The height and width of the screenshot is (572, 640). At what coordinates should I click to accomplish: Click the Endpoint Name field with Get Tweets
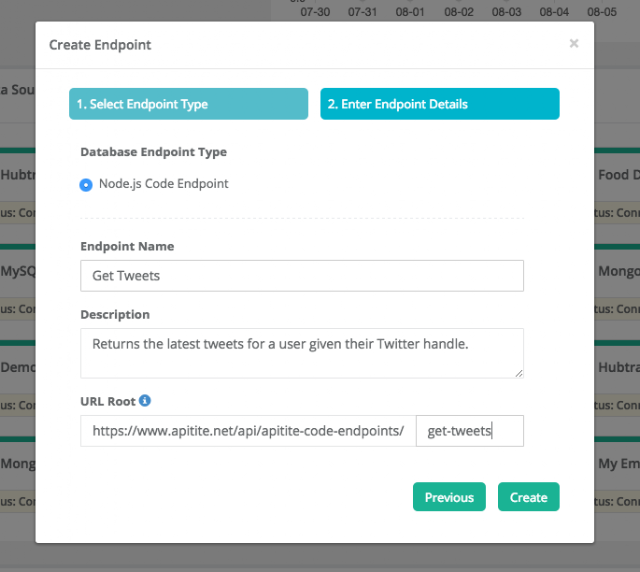(x=302, y=276)
